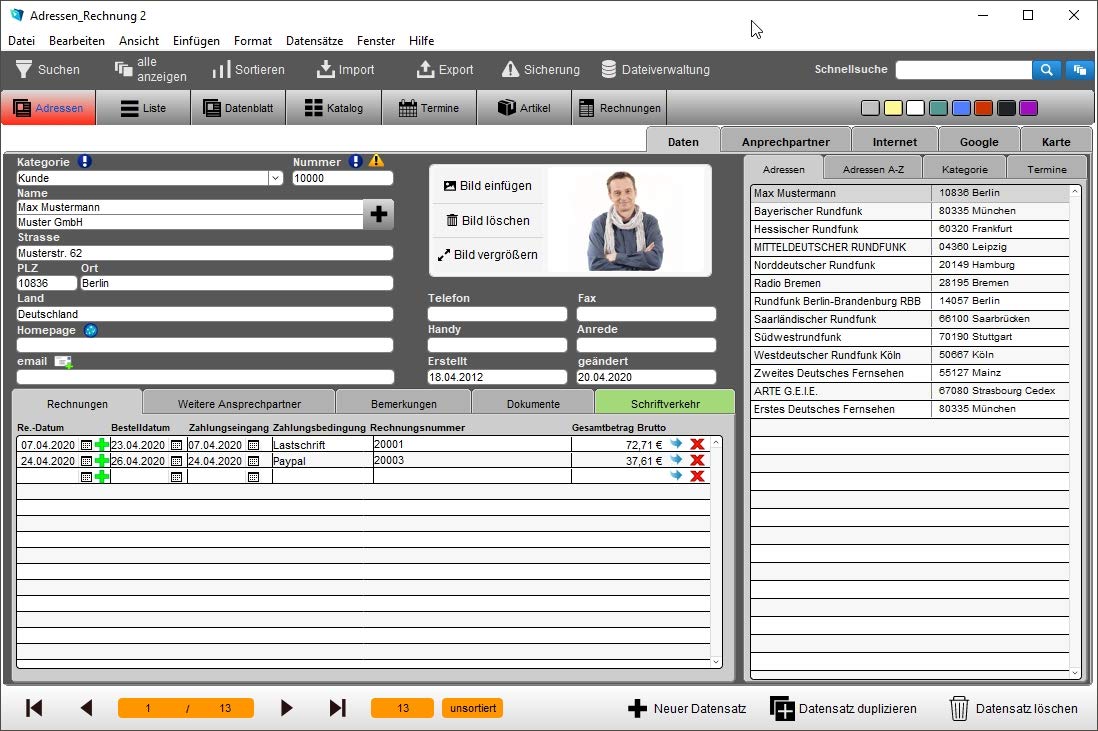Open the Datensätze menu
1098x731 pixels.
314,41
